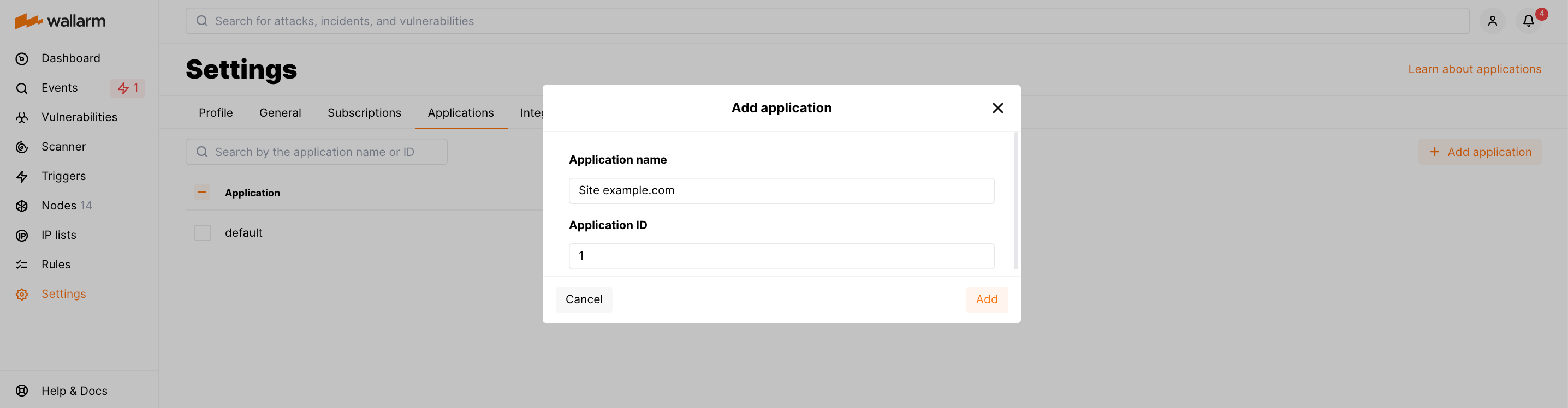Viewport: 1568px width, 408px height.
Task: Focus the Application ID field
Action: (x=781, y=256)
